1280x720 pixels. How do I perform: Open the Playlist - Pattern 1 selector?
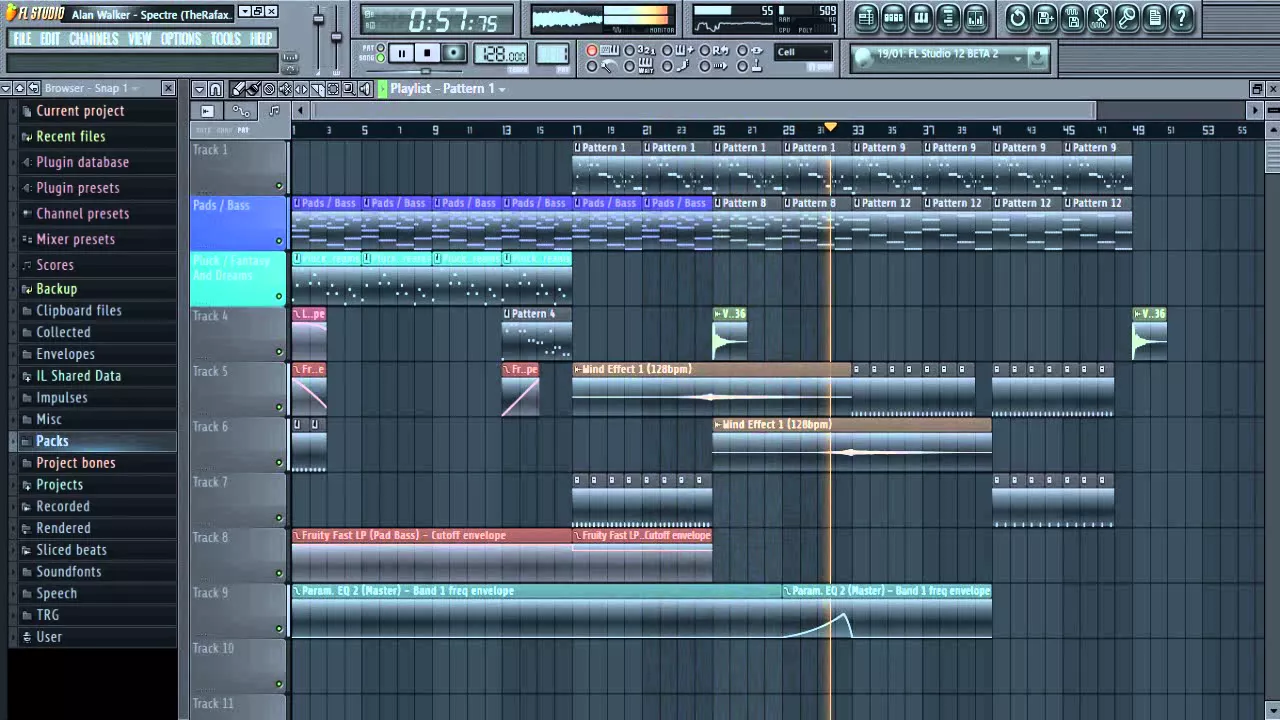click(447, 88)
